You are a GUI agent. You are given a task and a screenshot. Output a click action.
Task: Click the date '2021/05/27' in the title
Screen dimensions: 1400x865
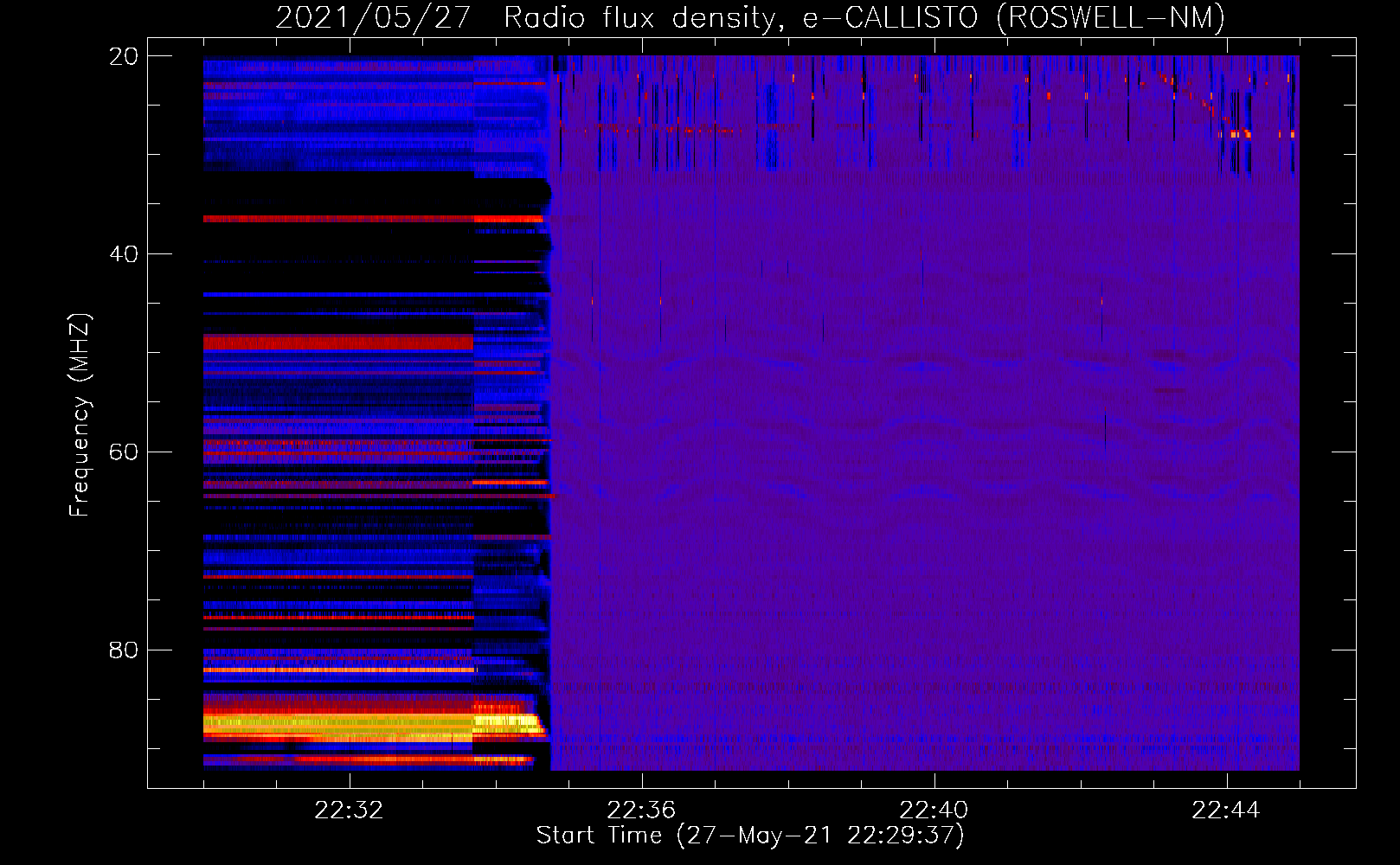[373, 17]
